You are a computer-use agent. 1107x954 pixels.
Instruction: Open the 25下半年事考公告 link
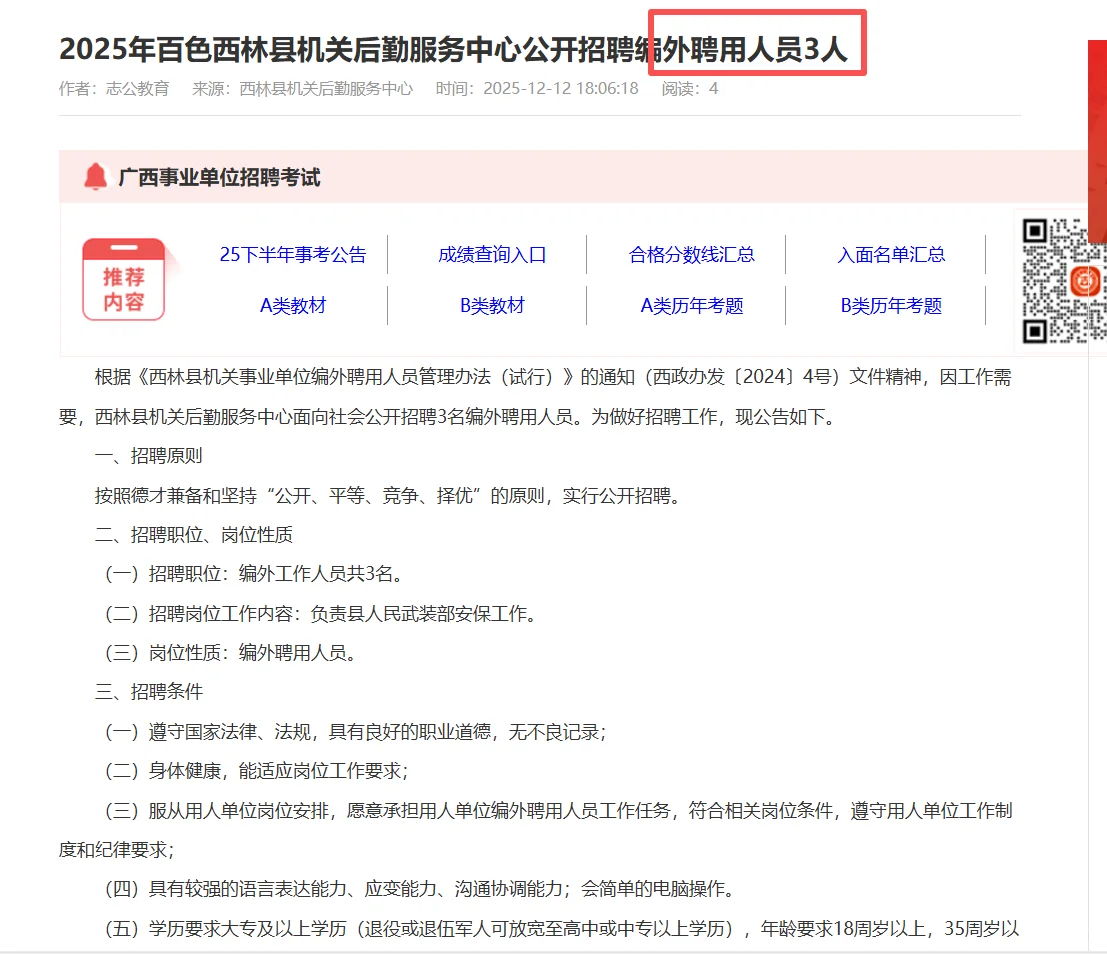pos(293,255)
